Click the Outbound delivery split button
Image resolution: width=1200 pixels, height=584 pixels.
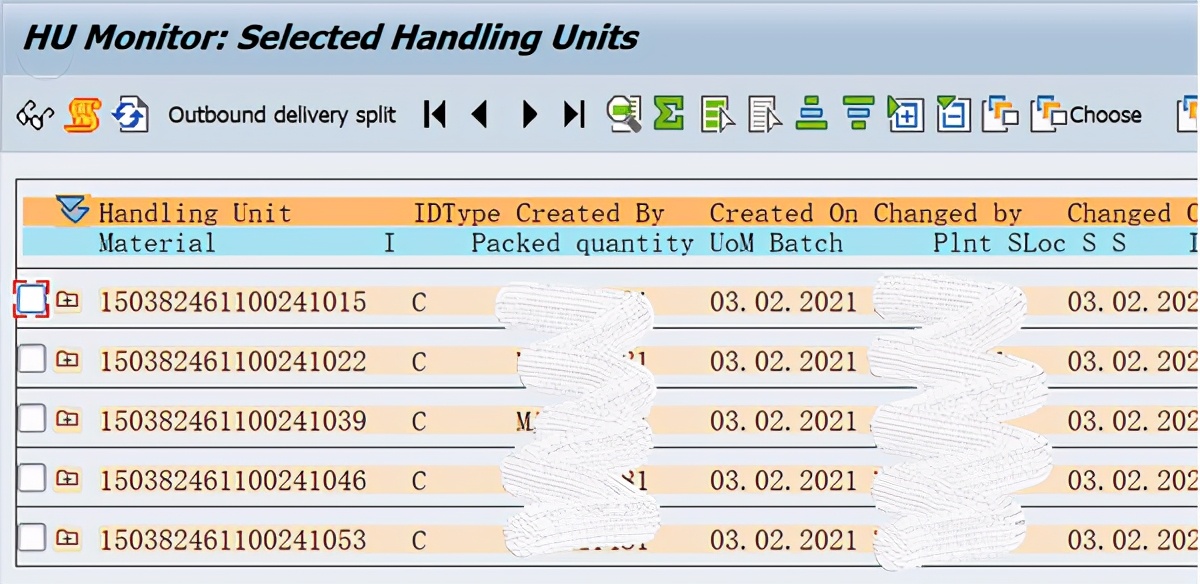coord(282,115)
